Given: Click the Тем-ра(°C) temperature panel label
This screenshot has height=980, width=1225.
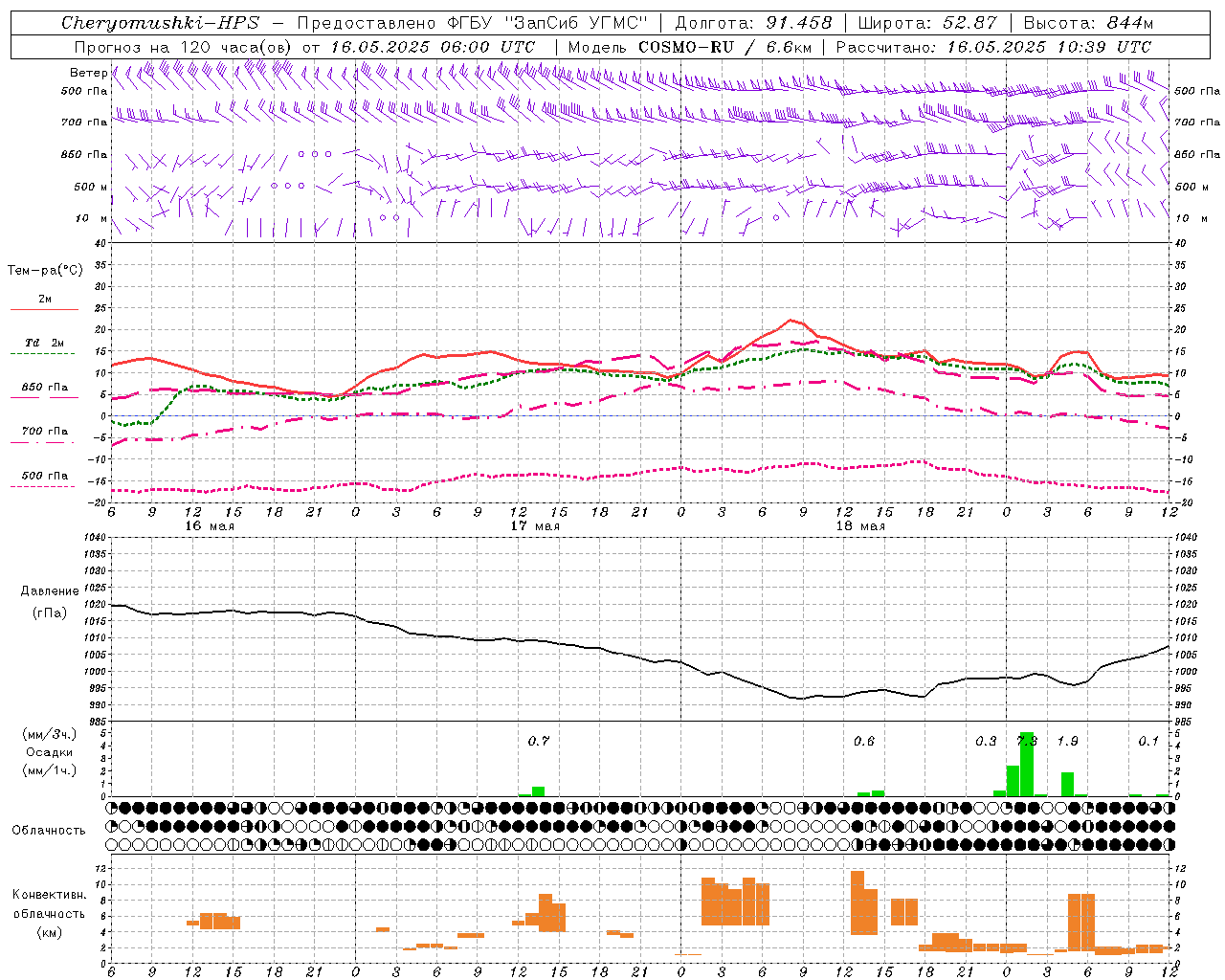Looking at the screenshot, I should point(45,270).
